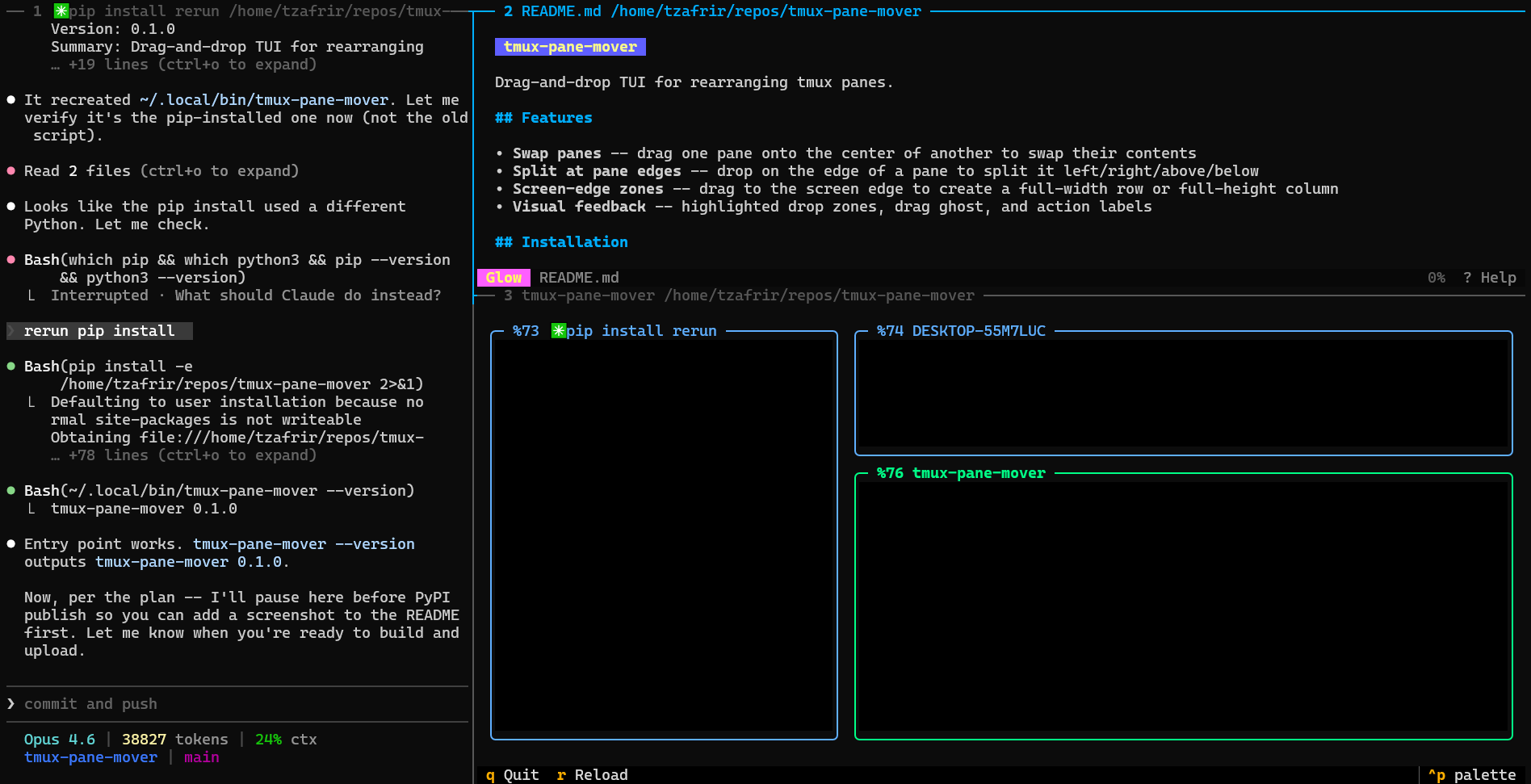1531x784 pixels.
Task: Click the 'tmux-pane-mover --version' highlighted command
Action: (304, 544)
